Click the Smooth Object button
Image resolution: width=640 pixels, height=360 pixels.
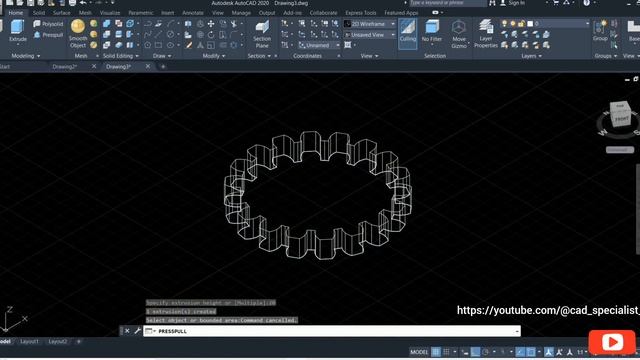[78, 33]
